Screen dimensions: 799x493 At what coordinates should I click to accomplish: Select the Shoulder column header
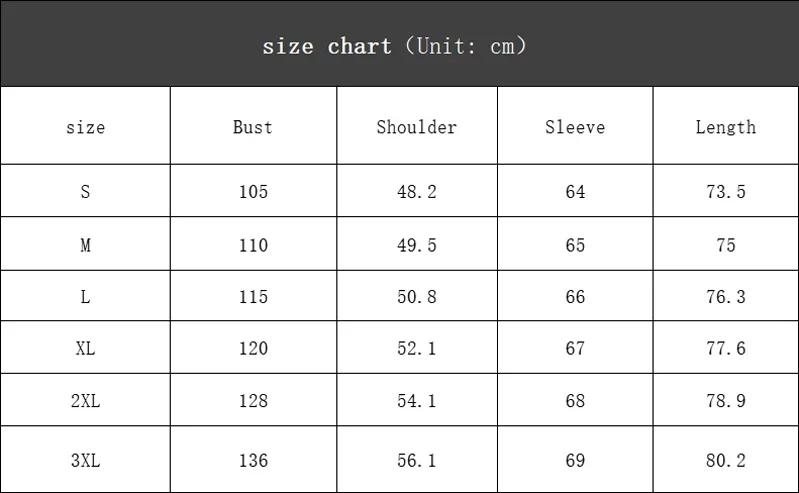pos(416,127)
